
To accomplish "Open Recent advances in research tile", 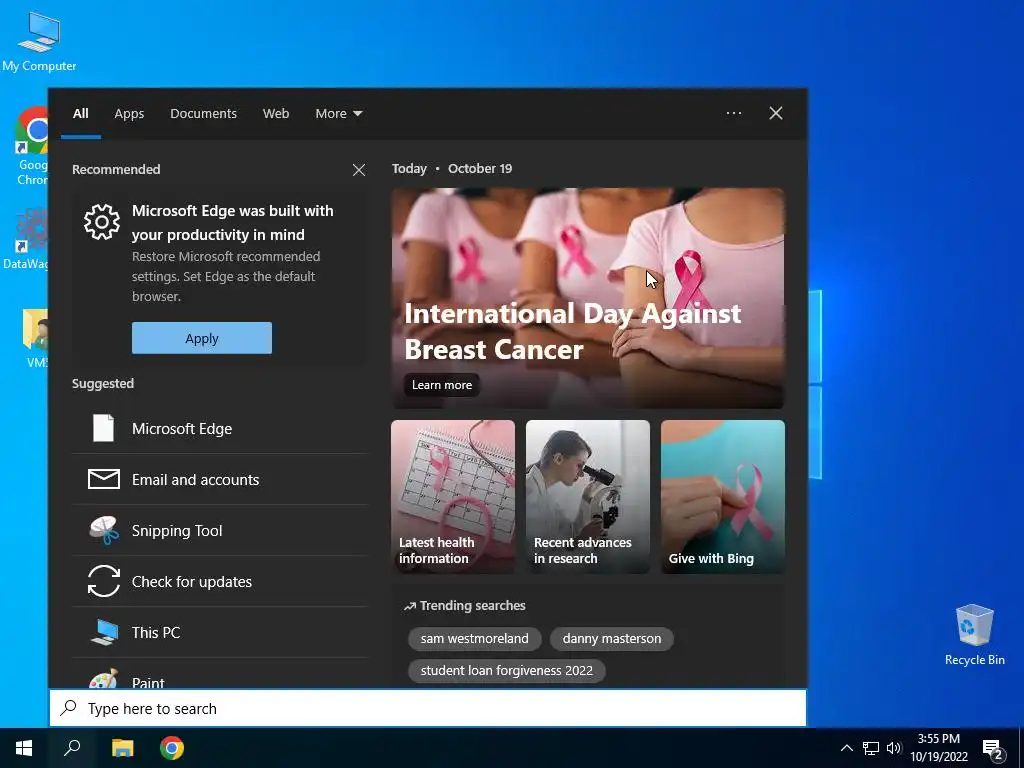I will click(x=588, y=497).
